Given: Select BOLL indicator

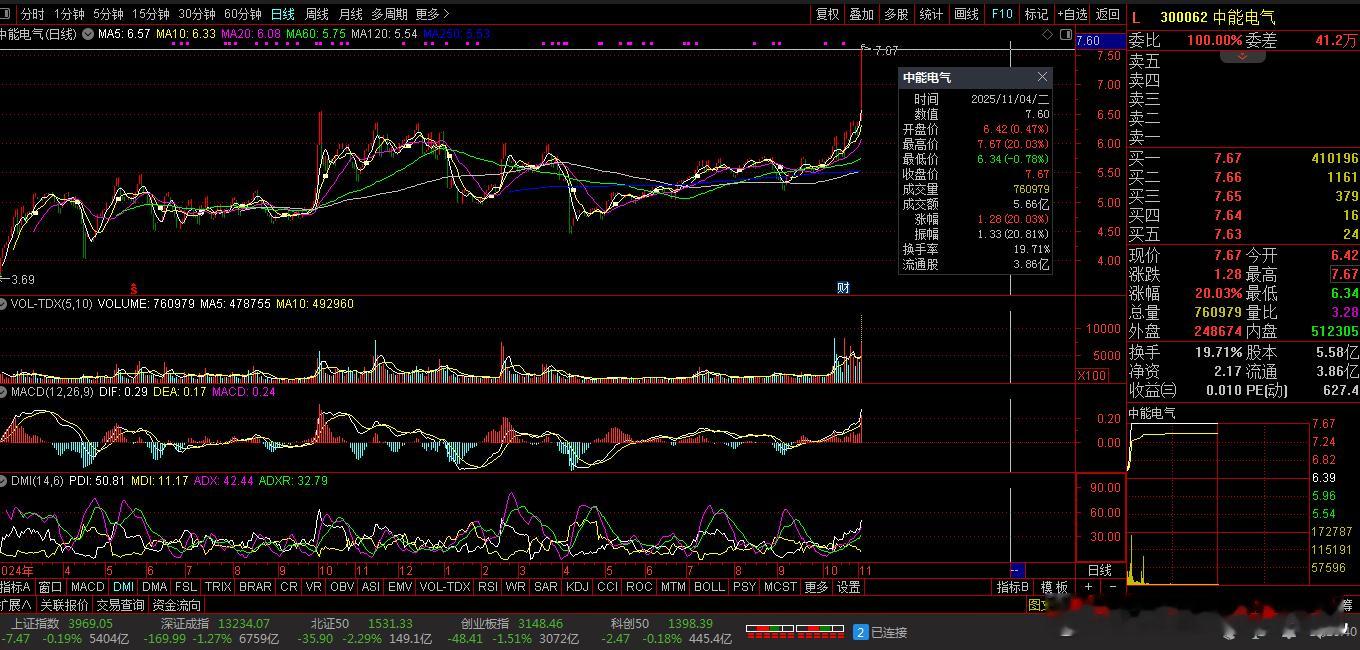Looking at the screenshot, I should [x=709, y=587].
